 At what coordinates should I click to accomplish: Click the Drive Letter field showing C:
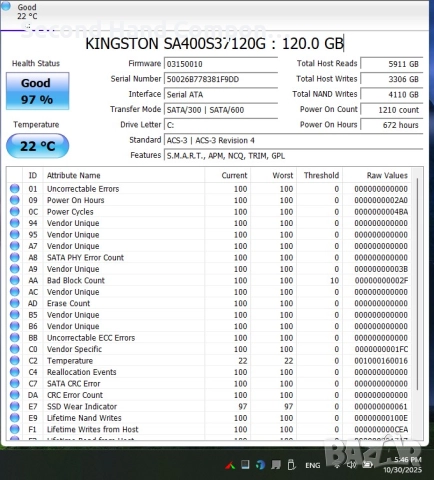coord(221,125)
